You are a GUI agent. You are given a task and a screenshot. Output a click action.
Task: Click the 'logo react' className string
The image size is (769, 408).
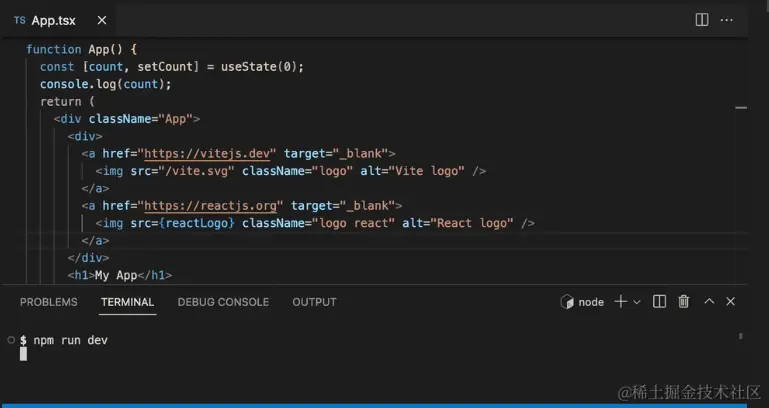[x=354, y=223]
